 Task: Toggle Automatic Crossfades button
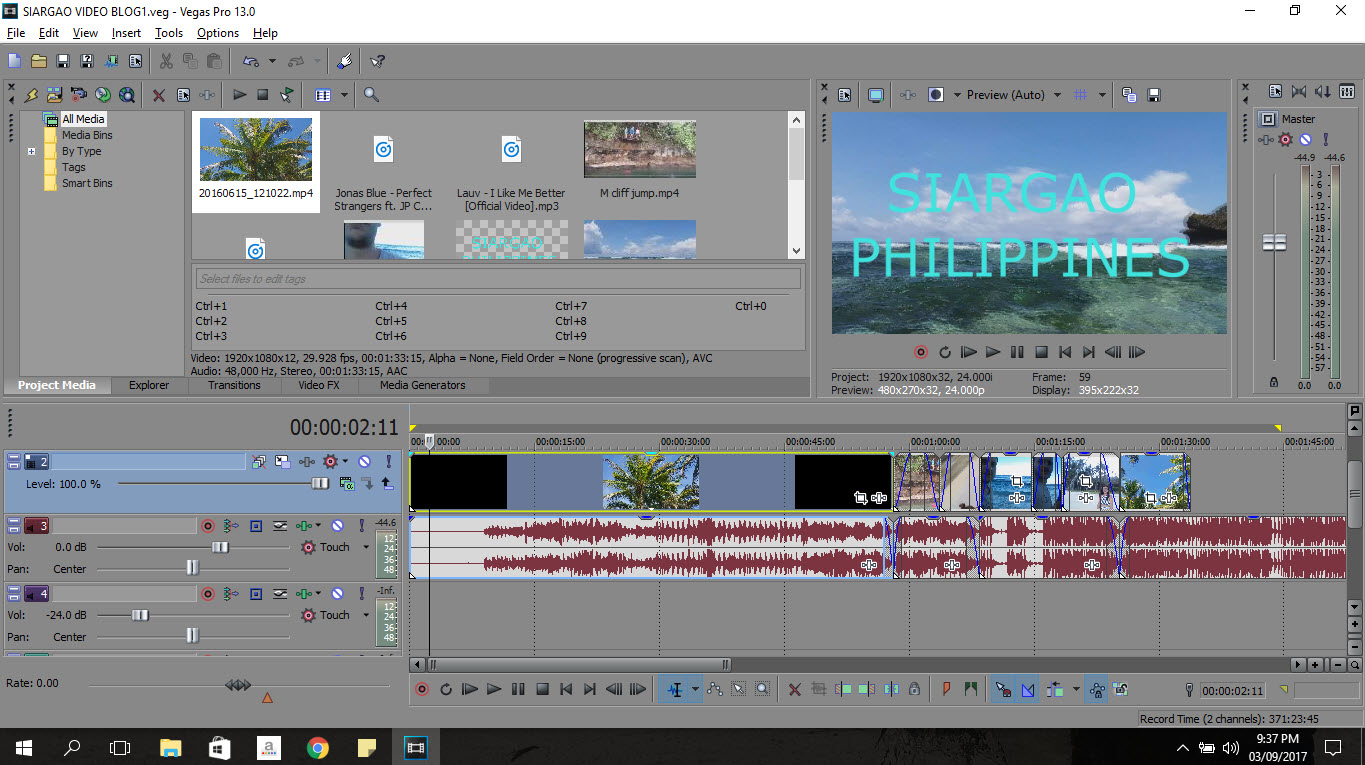click(1027, 689)
